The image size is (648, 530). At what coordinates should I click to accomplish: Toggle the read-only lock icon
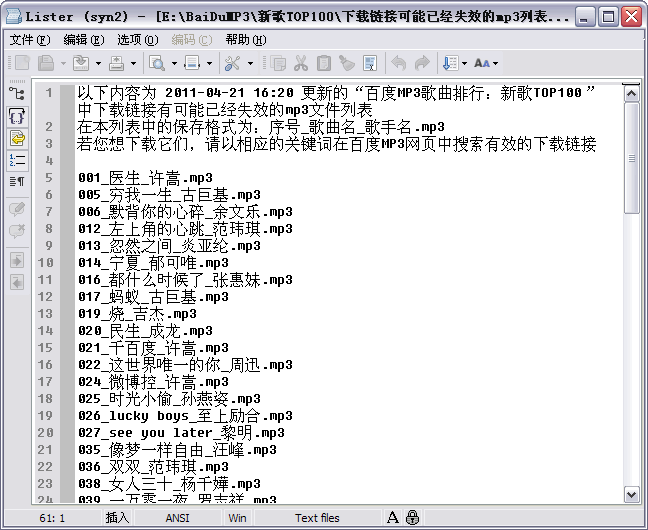click(412, 517)
